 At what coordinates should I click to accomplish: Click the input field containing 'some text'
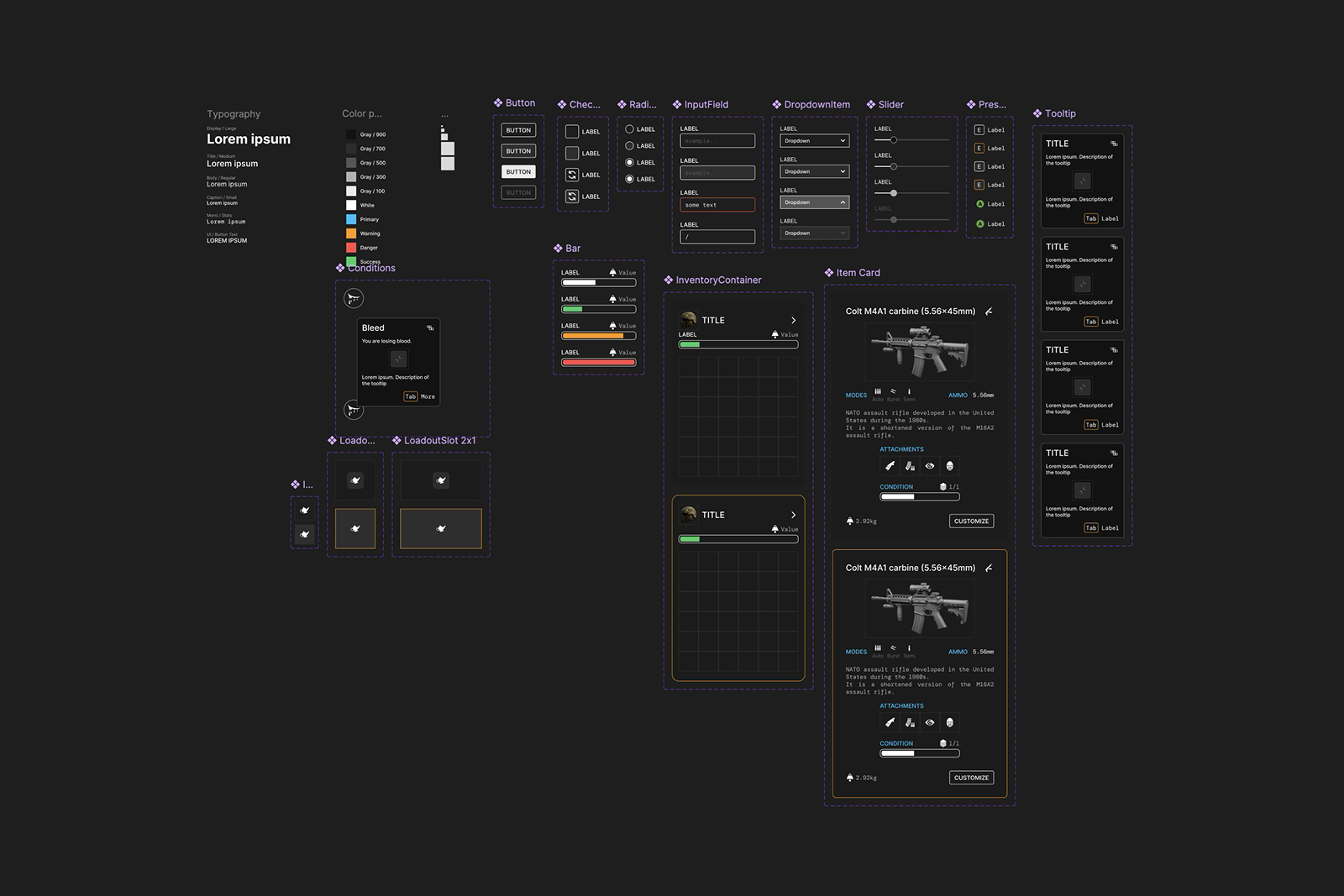pyautogui.click(x=717, y=205)
